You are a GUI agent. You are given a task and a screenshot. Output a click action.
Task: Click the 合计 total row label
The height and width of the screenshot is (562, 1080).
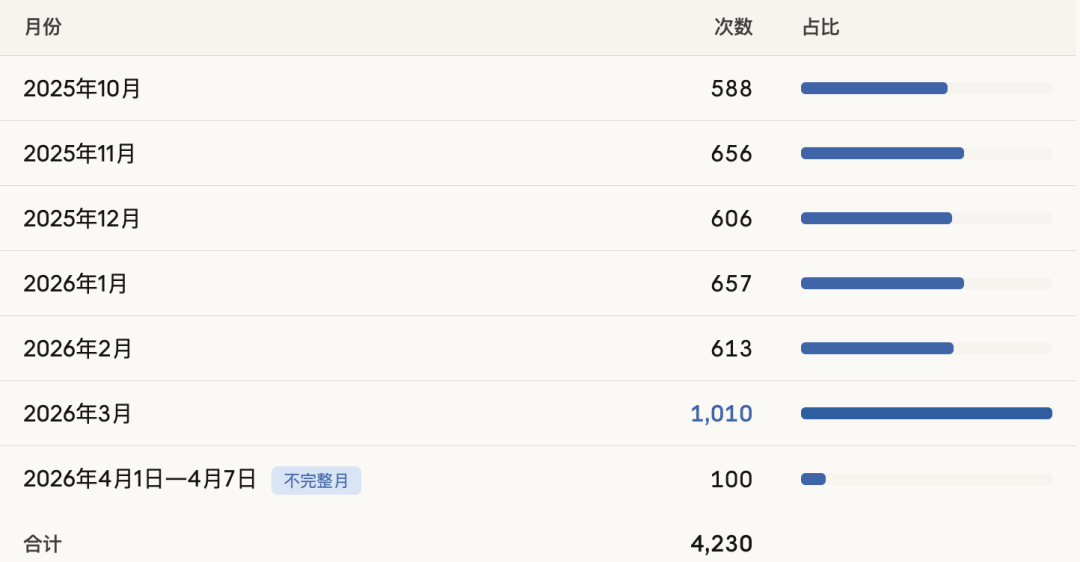pyautogui.click(x=42, y=544)
